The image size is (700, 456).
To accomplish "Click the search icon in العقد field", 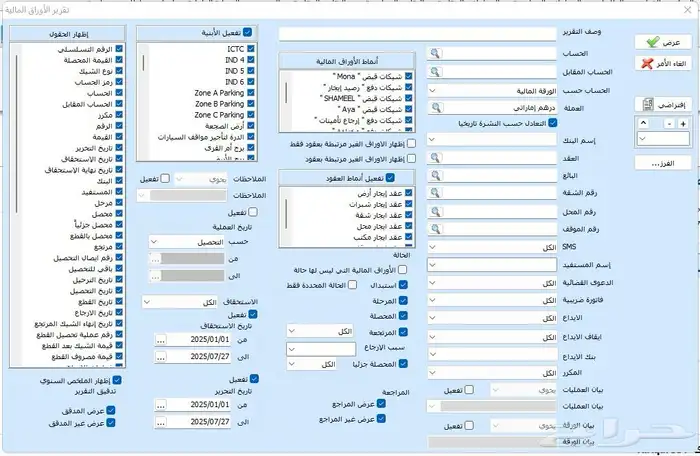I will (435, 158).
